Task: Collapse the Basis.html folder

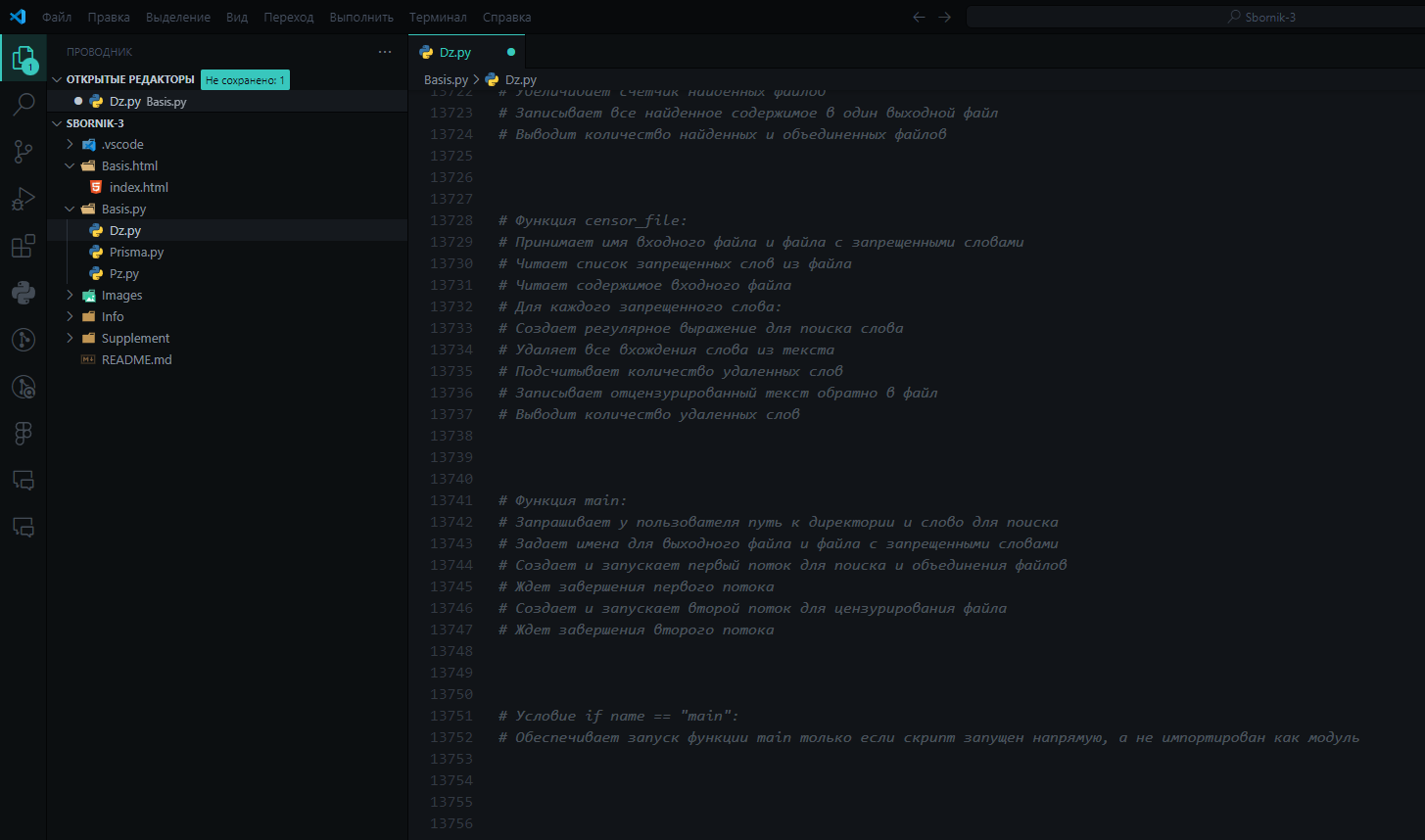Action: coord(129,165)
